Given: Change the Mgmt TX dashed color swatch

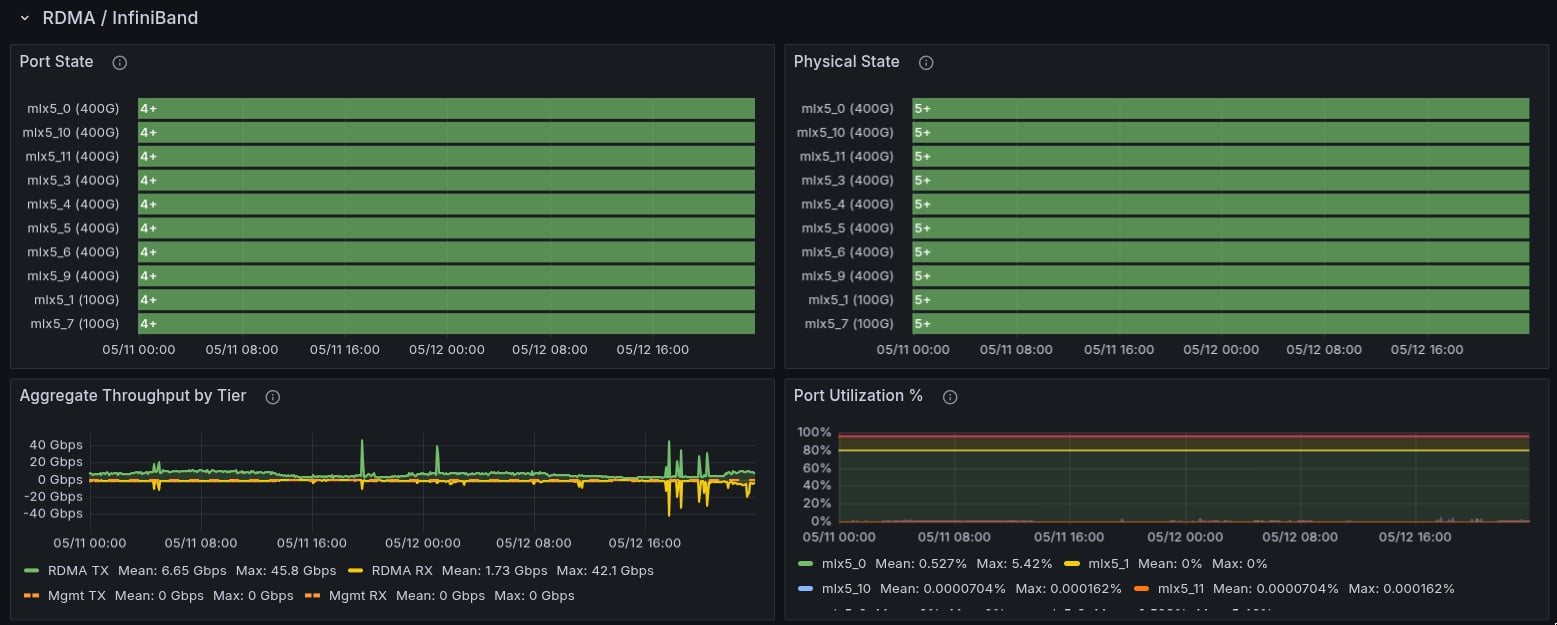Looking at the screenshot, I should 30,596.
